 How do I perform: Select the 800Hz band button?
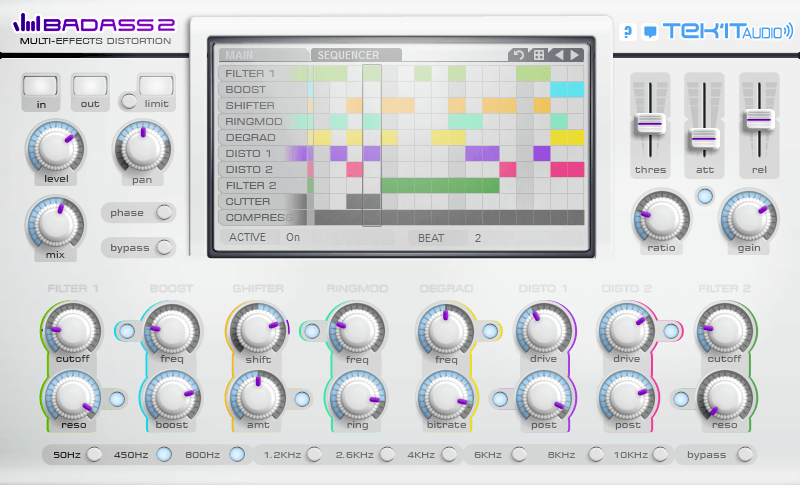(237, 454)
